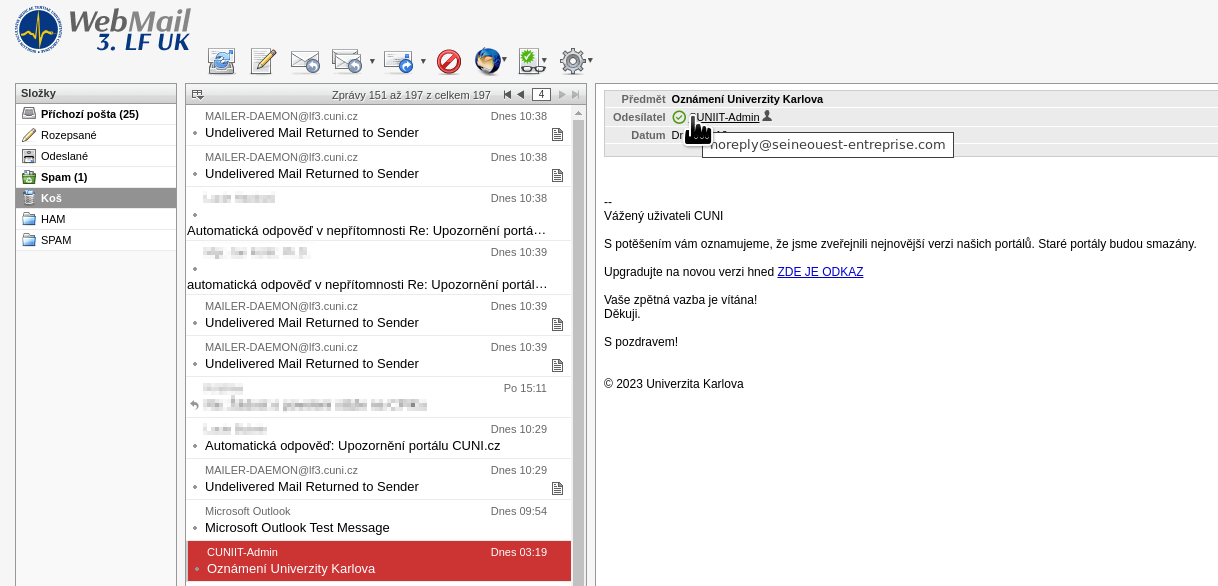Click the green verified-sender check icon
The width and height of the screenshot is (1218, 586).
(679, 117)
